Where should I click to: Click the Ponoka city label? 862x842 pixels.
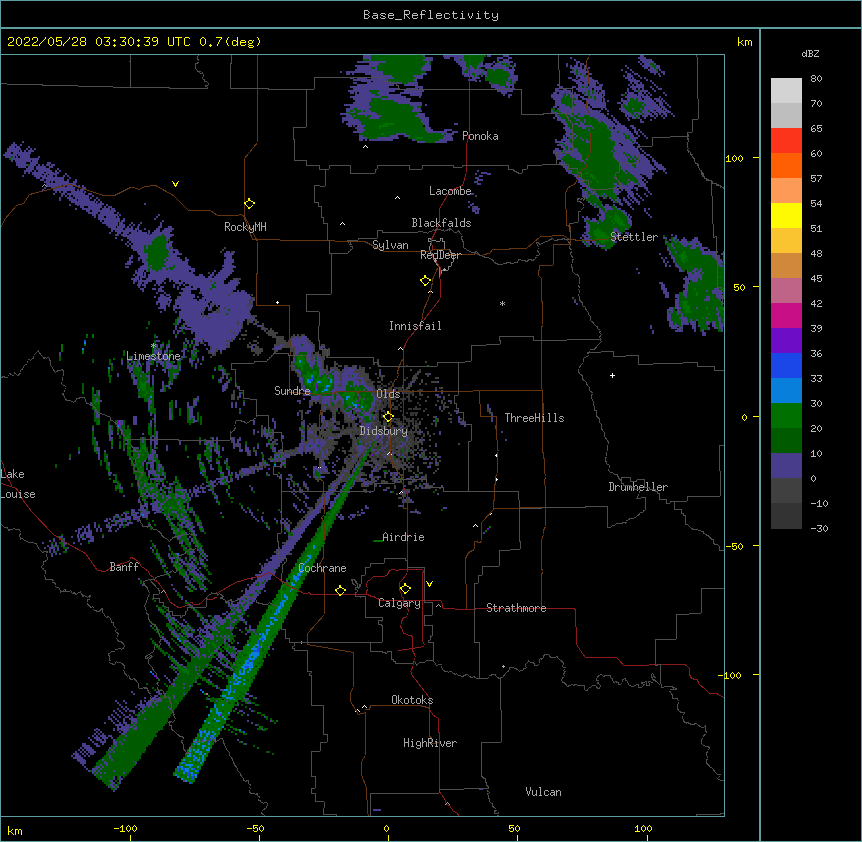tap(480, 136)
